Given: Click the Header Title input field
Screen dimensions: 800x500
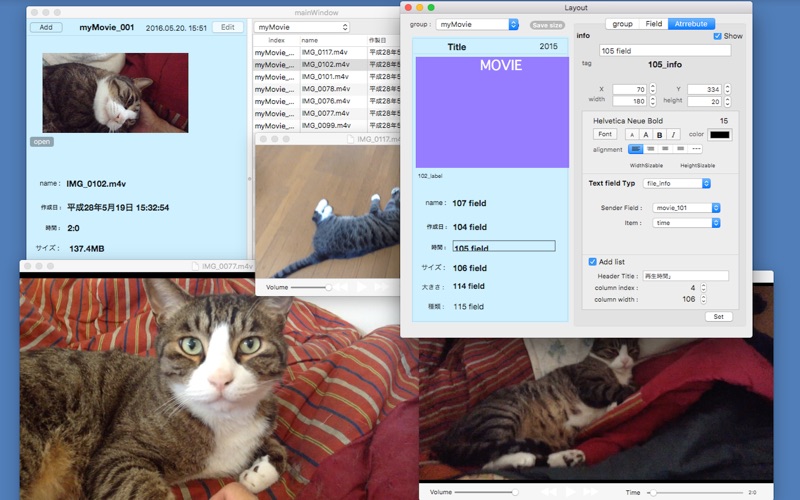Looking at the screenshot, I should (x=685, y=276).
